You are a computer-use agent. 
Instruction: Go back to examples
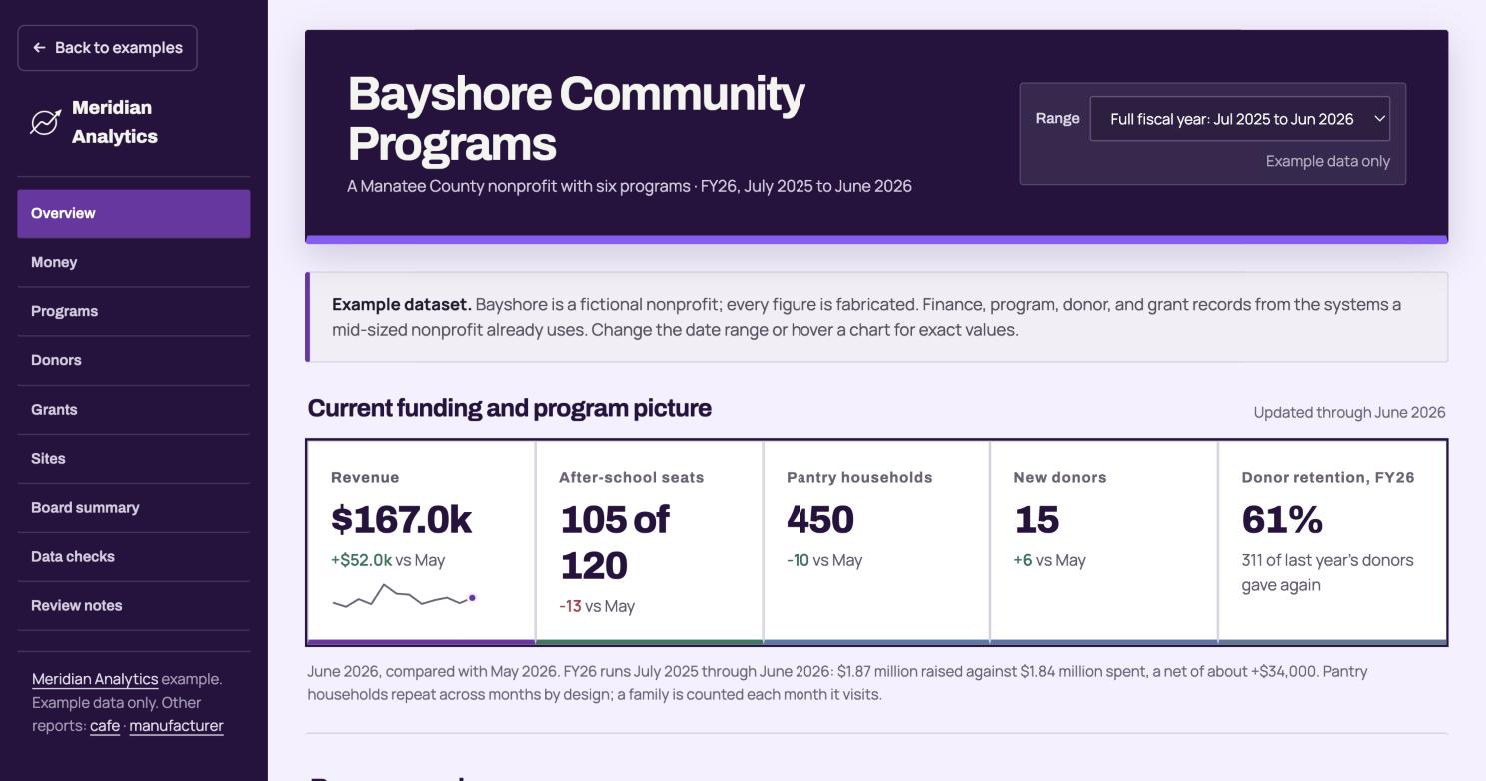(107, 48)
